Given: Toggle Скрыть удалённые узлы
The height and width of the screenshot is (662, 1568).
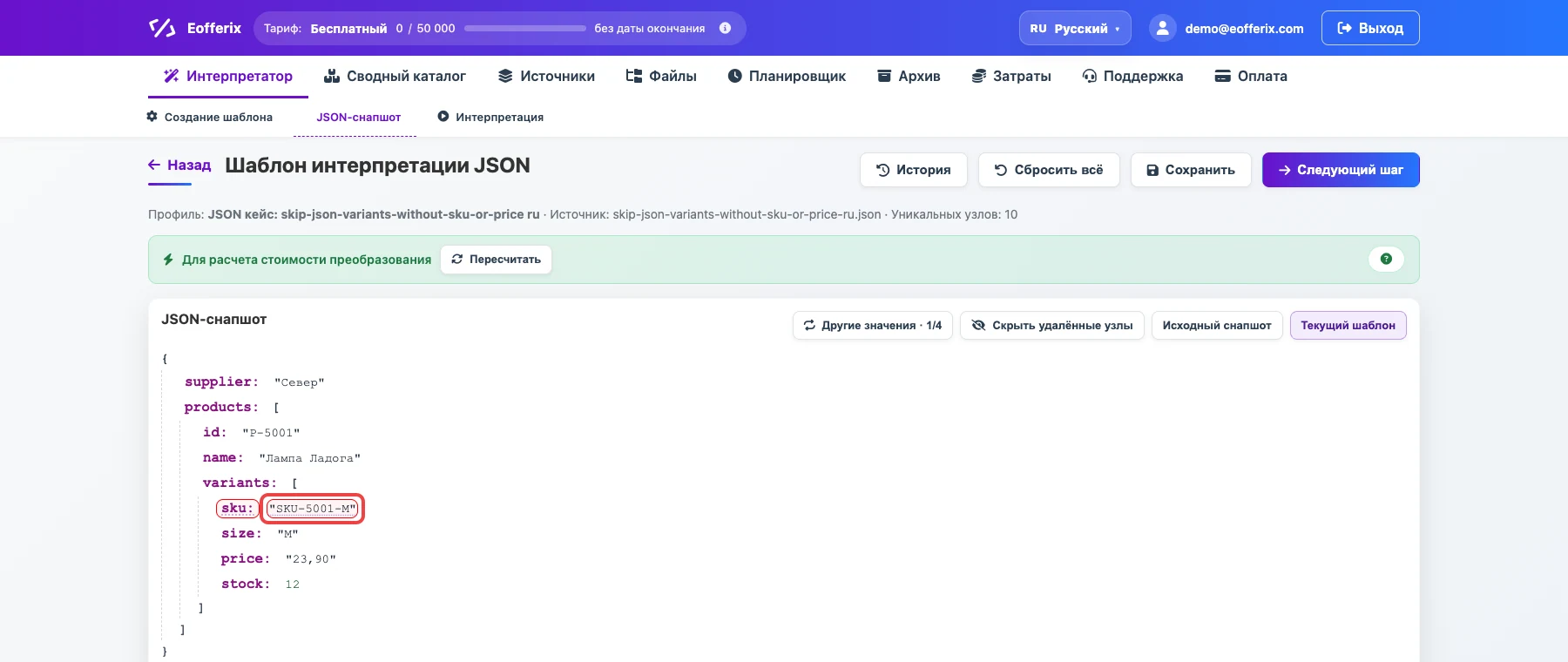Looking at the screenshot, I should click(x=1052, y=326).
